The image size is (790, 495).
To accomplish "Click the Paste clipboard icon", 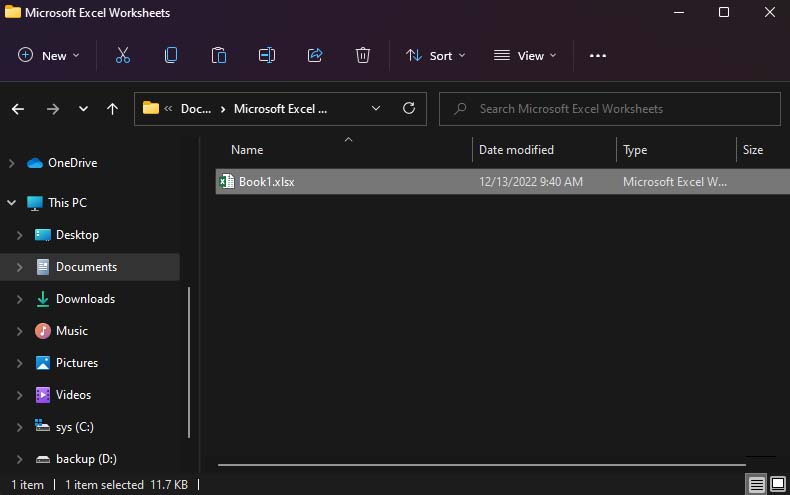I will pyautogui.click(x=219, y=55).
